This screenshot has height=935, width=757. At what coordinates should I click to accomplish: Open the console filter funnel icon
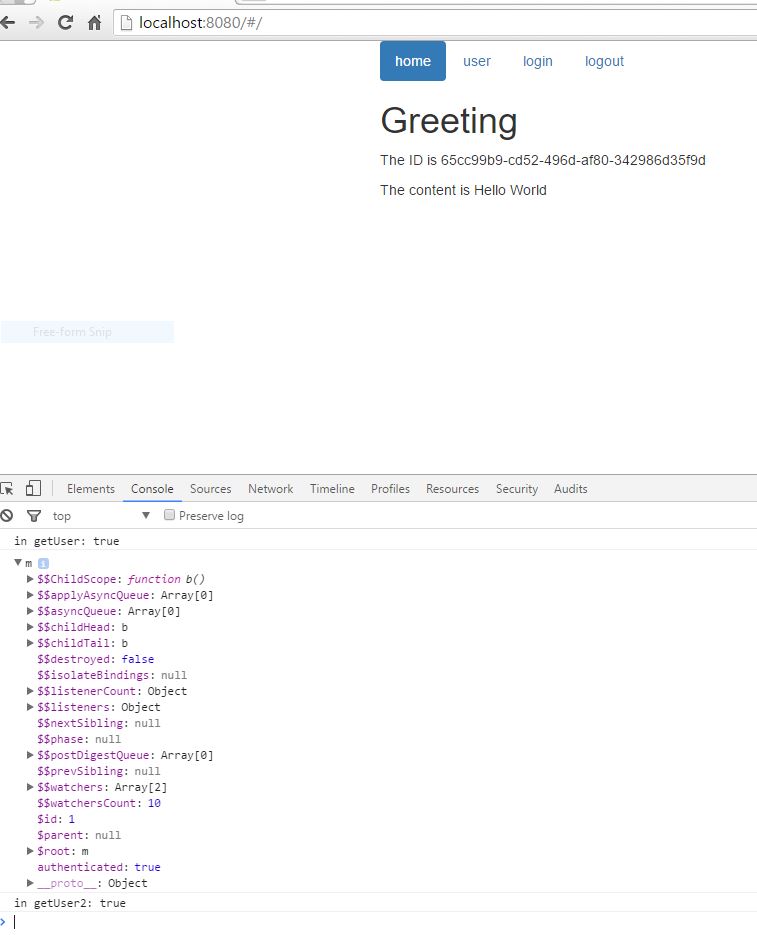34,516
